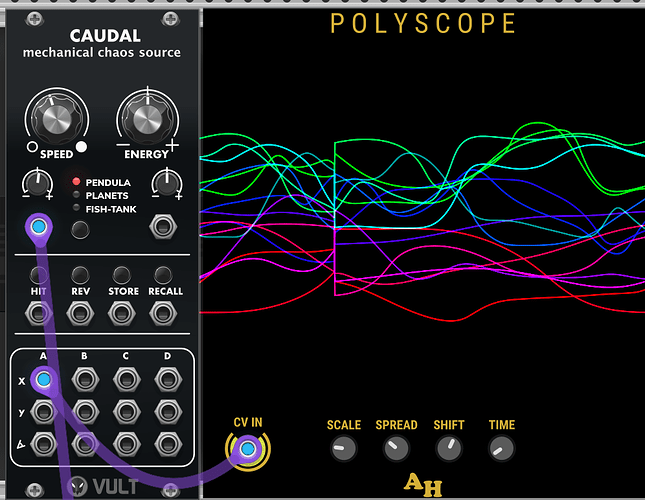Click the REV trigger input jack
Image resolution: width=645 pixels, height=500 pixels.
pyautogui.click(x=80, y=314)
